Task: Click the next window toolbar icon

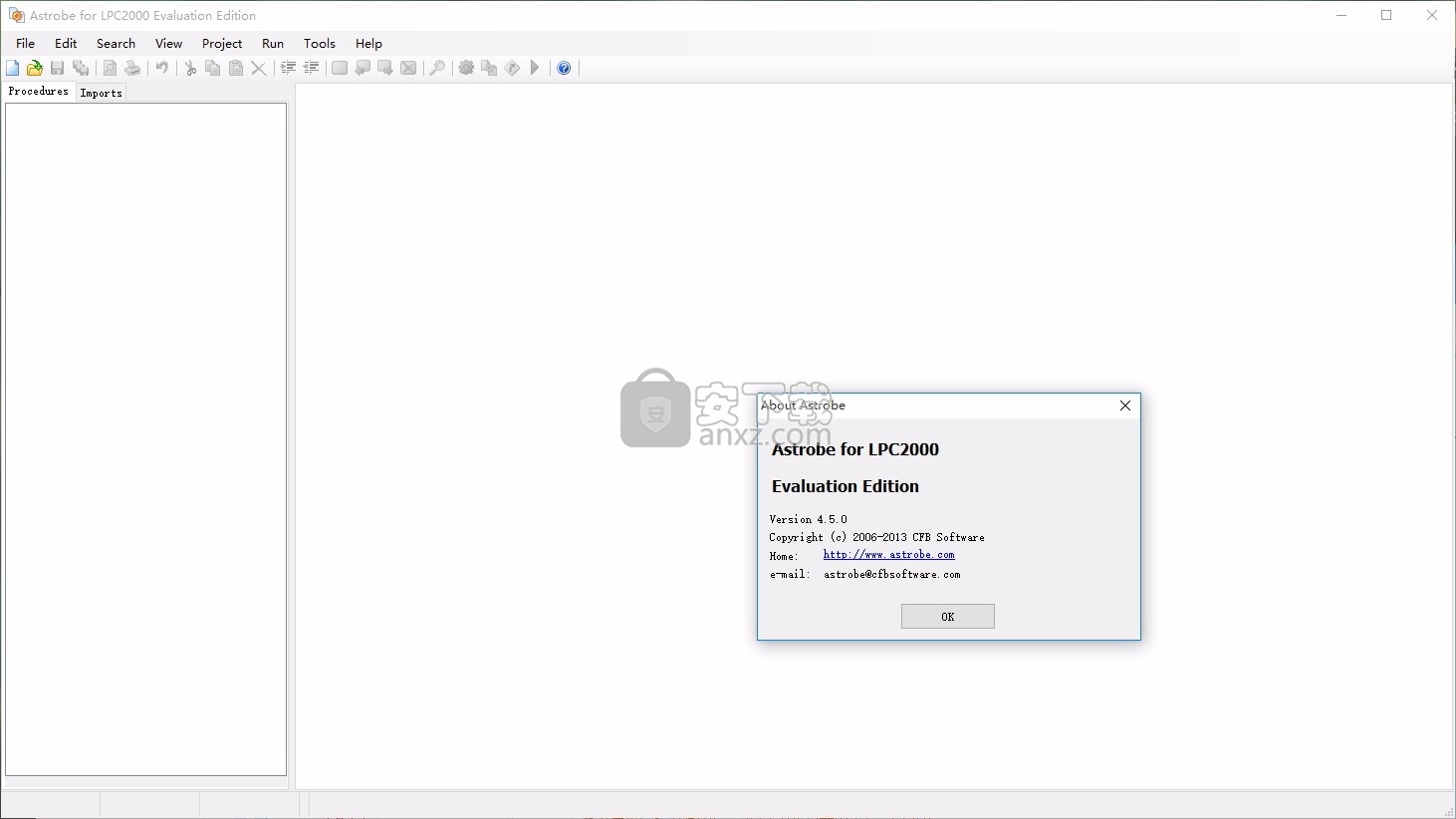Action: pyautogui.click(x=385, y=68)
